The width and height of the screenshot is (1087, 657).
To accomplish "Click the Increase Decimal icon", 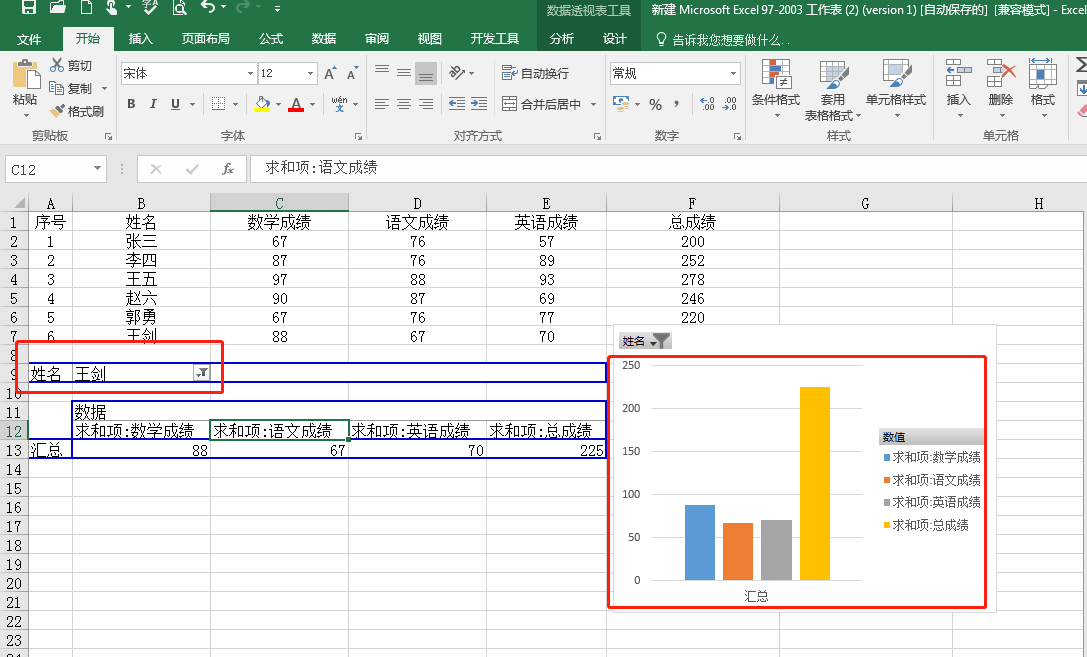I will [707, 105].
